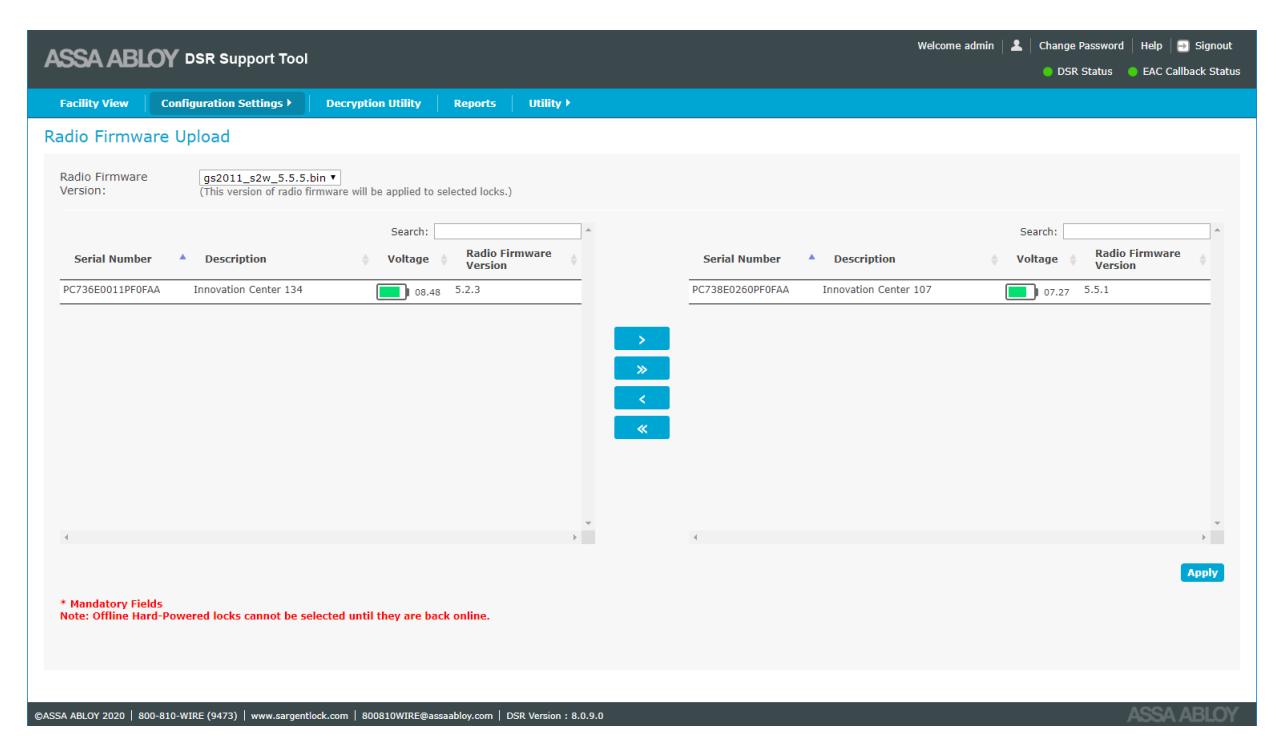Click the green EAC Callback Status dot
The image size is (1288, 753).
click(x=1134, y=71)
